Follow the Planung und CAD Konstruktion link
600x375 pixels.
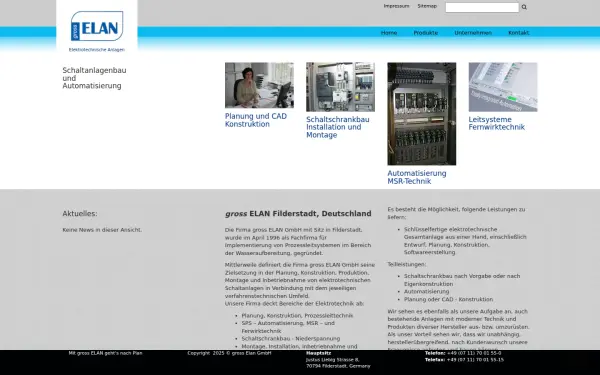[256, 120]
